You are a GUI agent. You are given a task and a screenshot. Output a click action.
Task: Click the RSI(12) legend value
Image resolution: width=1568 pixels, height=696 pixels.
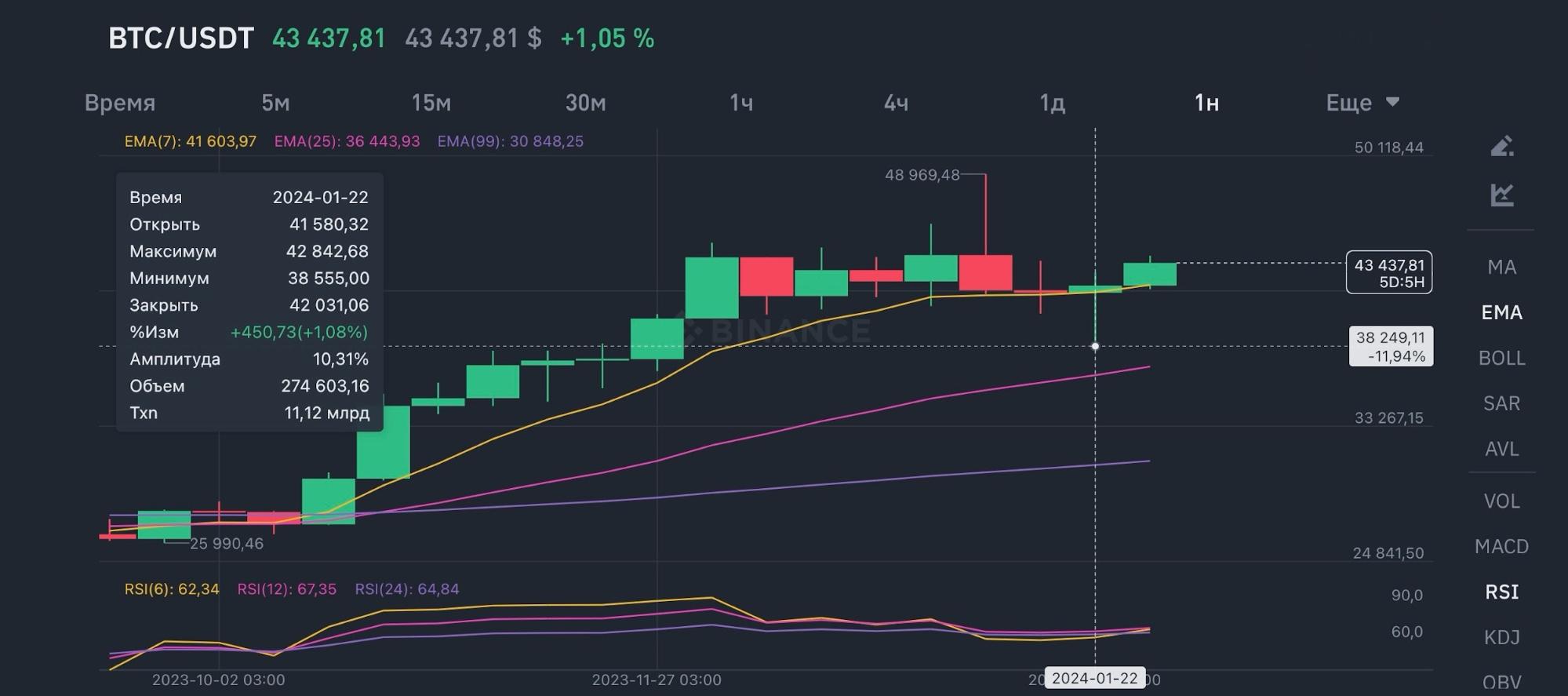(286, 589)
